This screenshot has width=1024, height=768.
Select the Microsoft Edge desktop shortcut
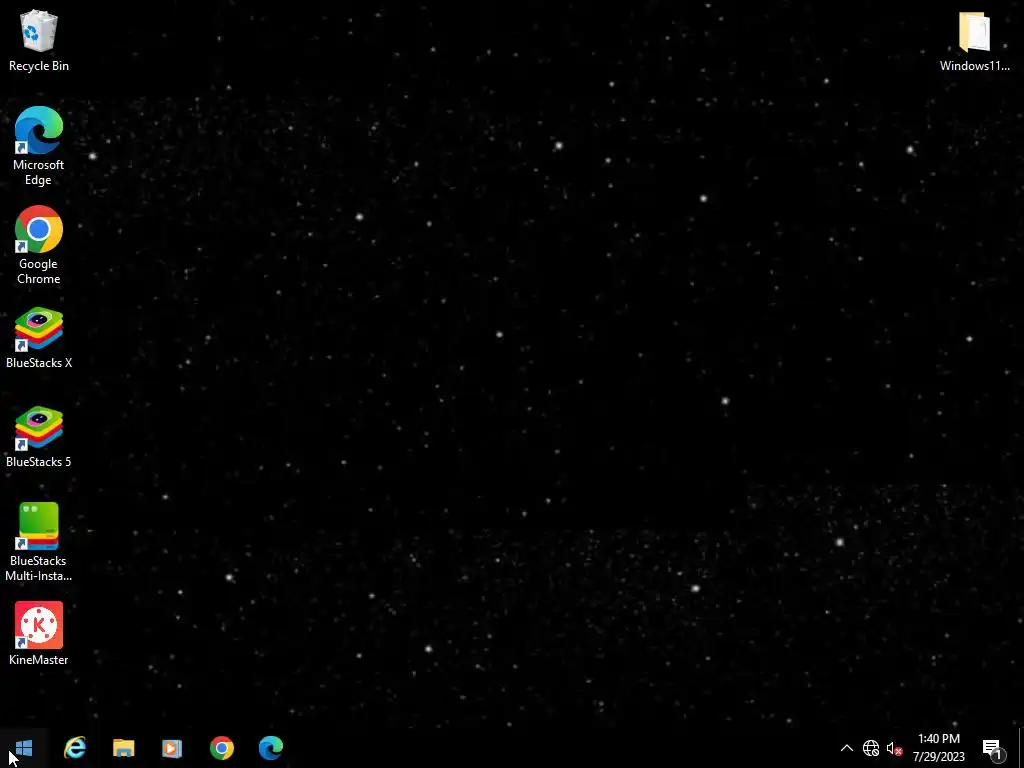pos(39,146)
